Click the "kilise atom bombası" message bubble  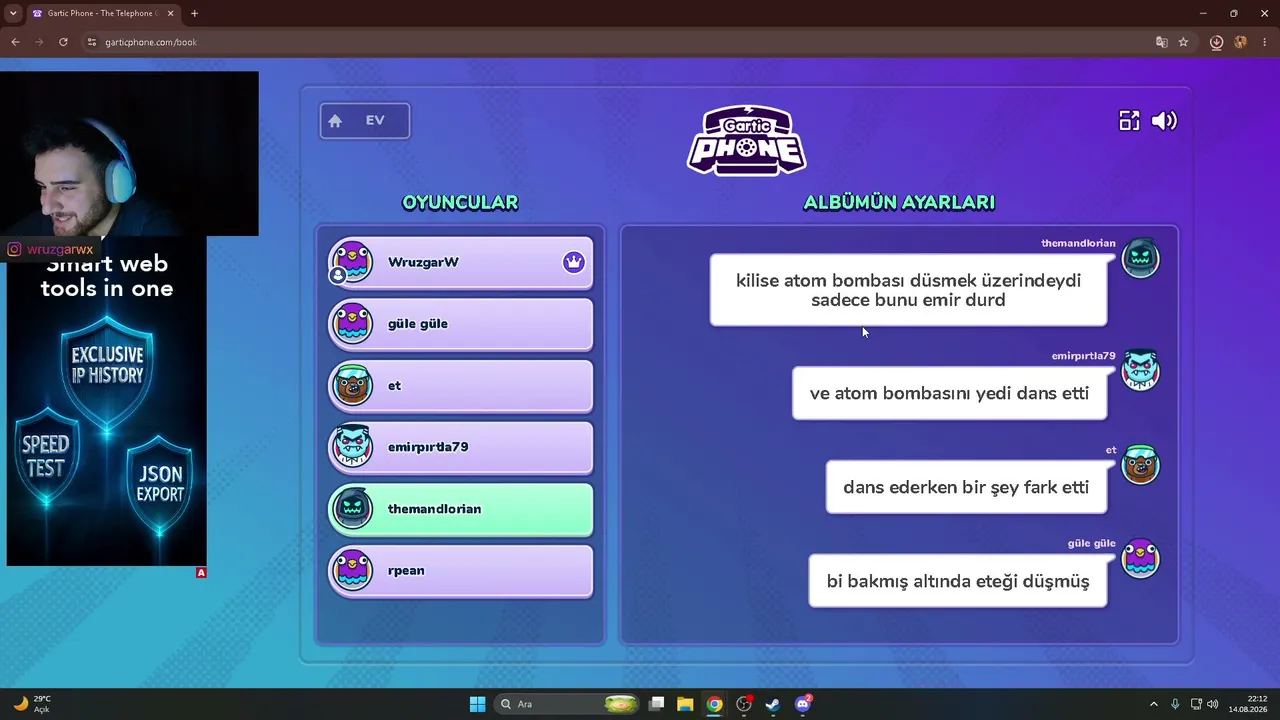[x=908, y=290]
